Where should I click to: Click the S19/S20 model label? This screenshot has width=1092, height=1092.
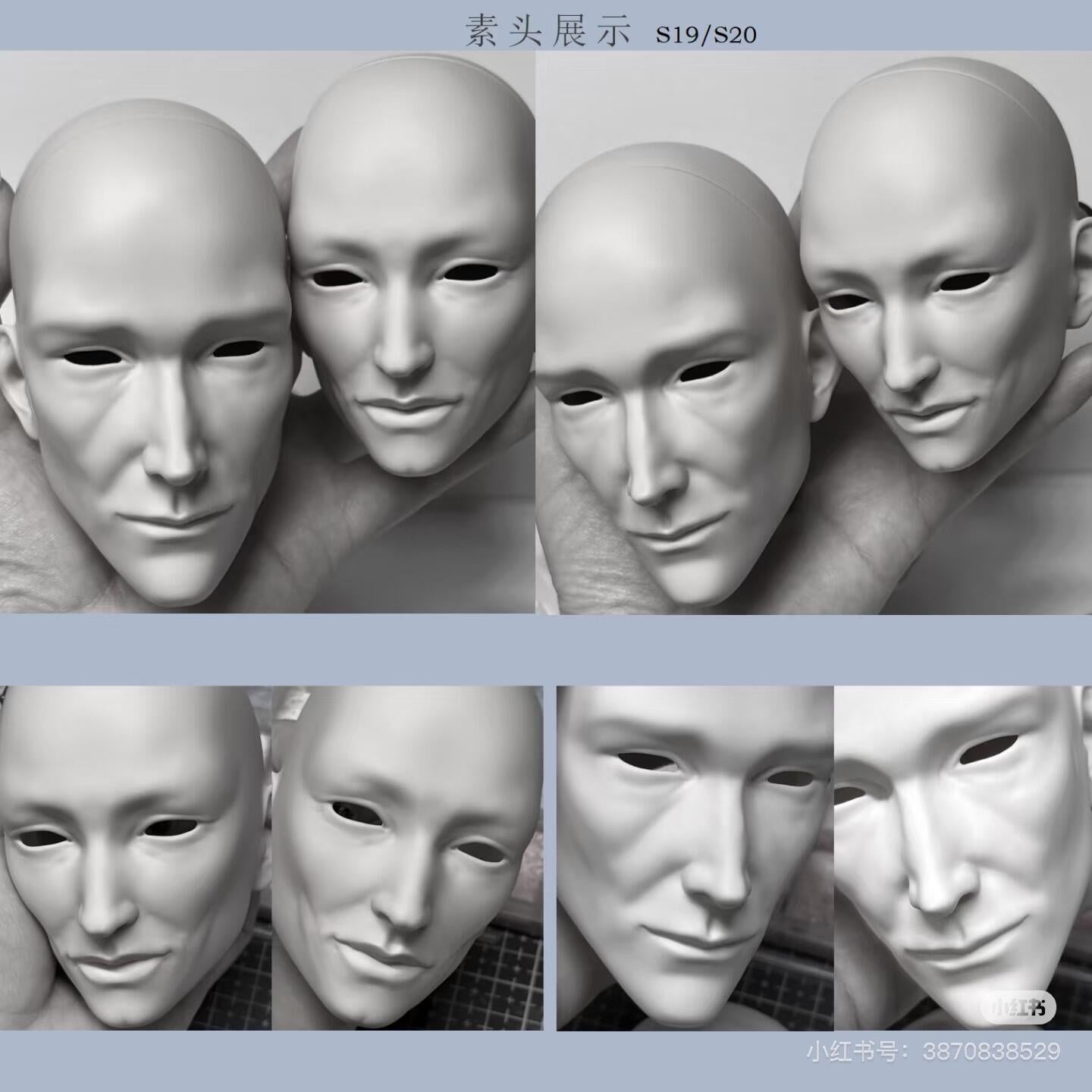point(706,35)
